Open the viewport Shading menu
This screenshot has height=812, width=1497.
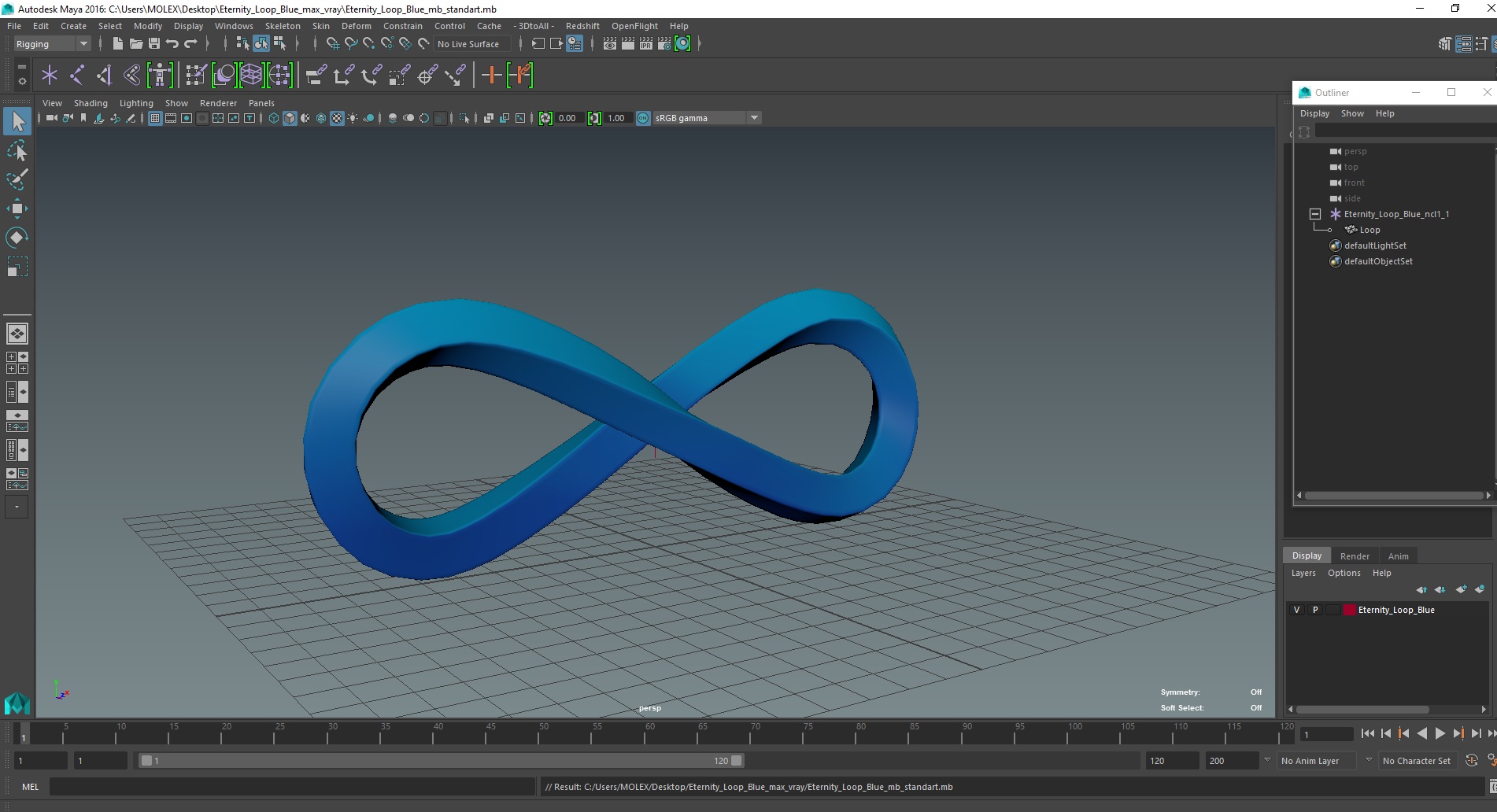91,103
